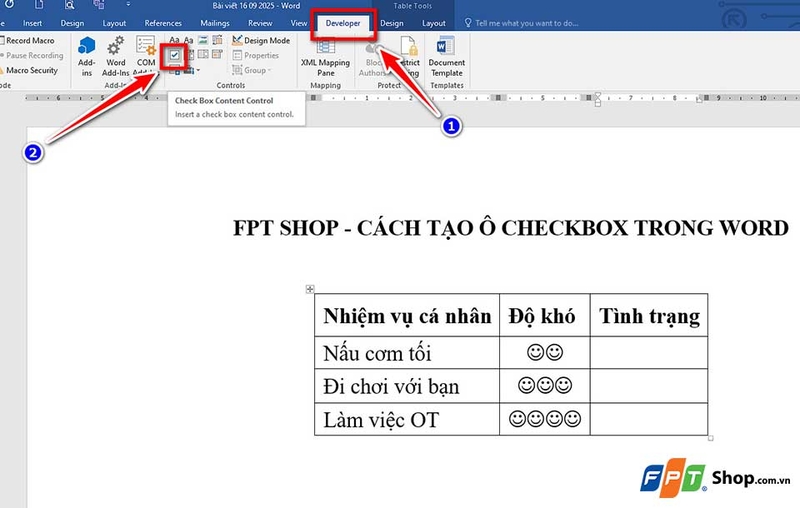Expand Customize Quick Access Toolbar arrow
This screenshot has height=508, width=800.
click(x=128, y=5)
